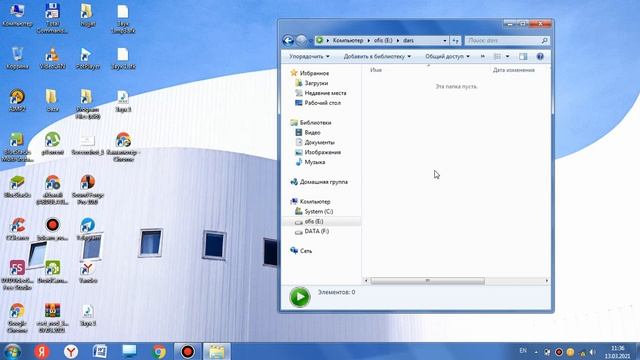Select Домашняя группа in navigation pane
This screenshot has height=360, width=640.
click(324, 182)
